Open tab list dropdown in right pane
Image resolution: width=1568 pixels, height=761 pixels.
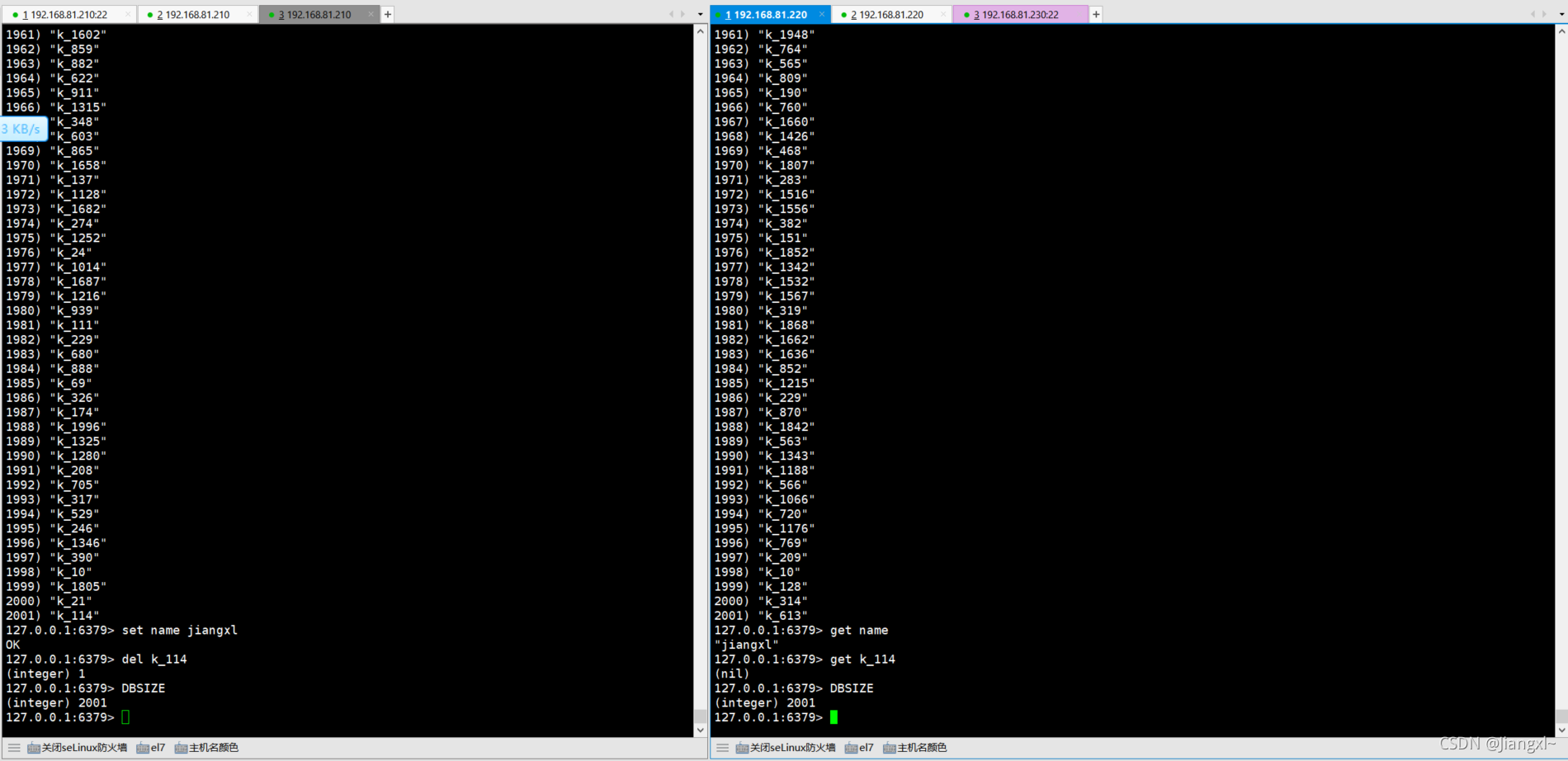click(1561, 15)
